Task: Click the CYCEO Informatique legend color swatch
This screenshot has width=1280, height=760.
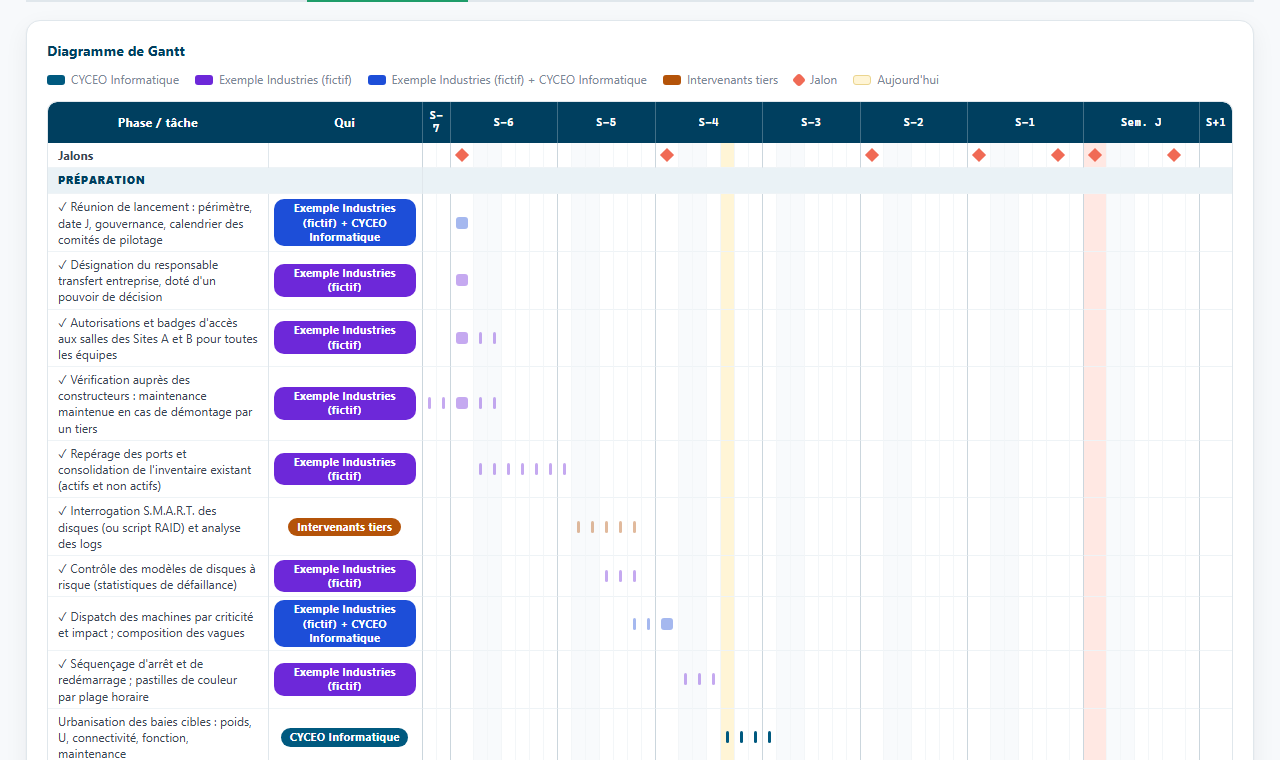Action: [x=56, y=80]
